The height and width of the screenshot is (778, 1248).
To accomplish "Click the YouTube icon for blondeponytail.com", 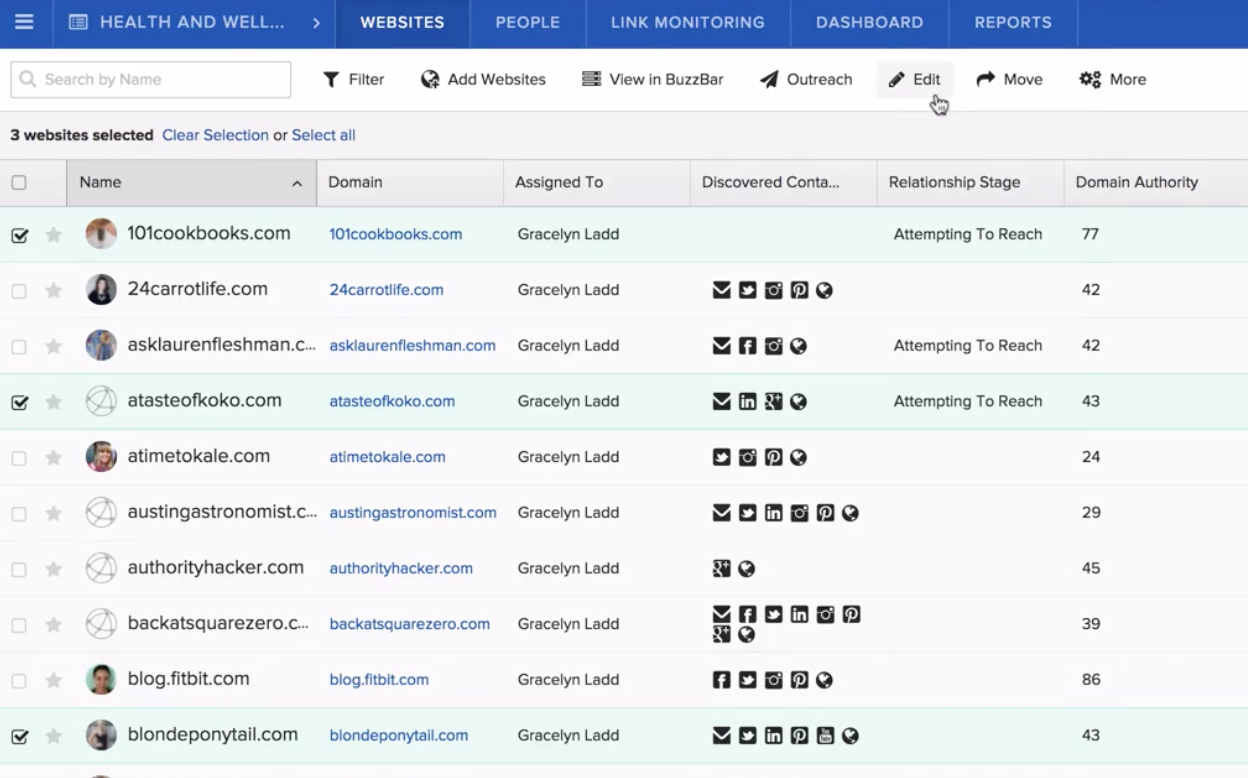I will point(825,735).
